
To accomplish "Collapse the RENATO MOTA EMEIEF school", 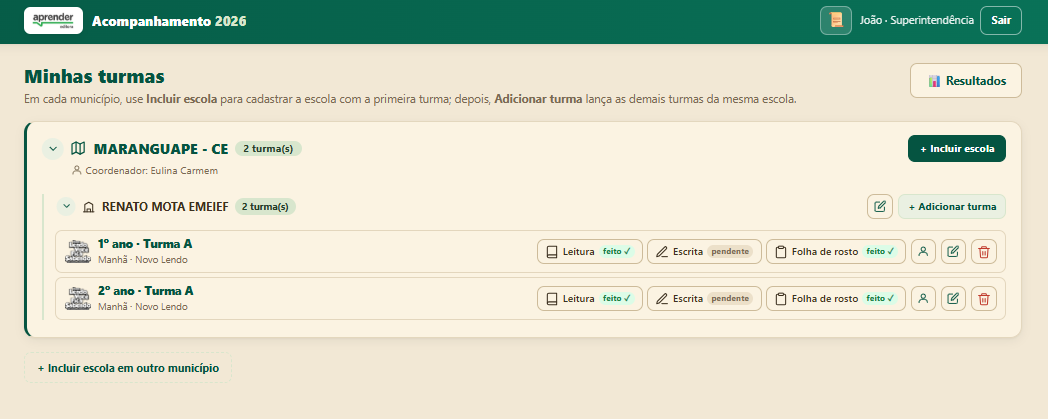I will (x=66, y=206).
